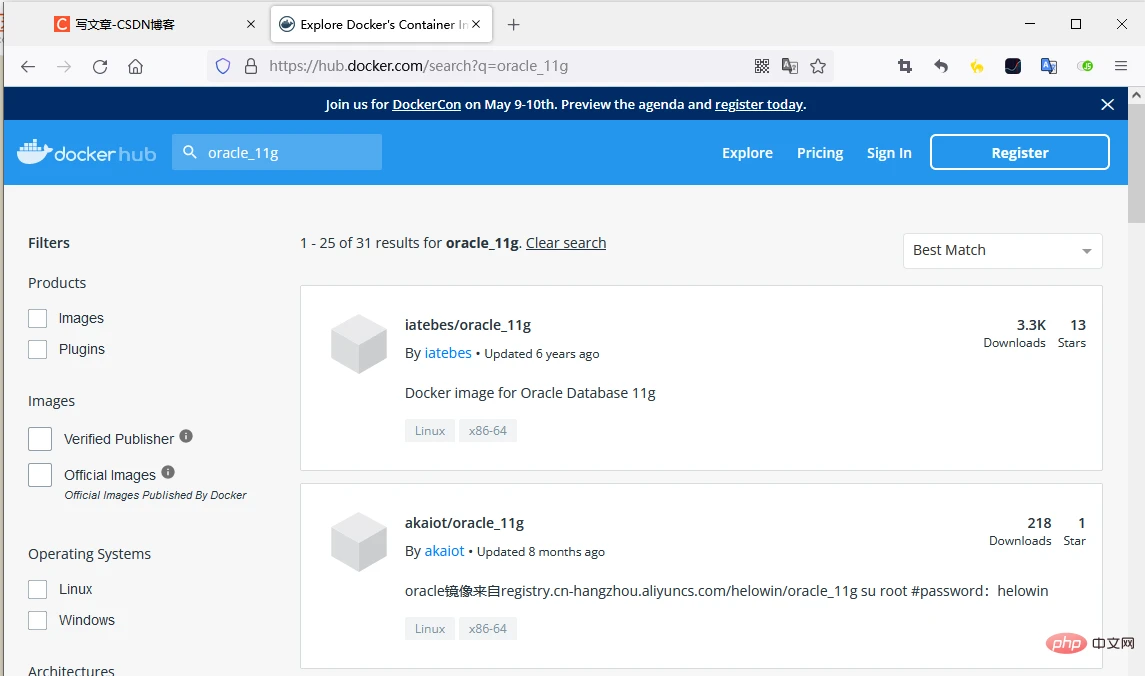The image size is (1145, 676).
Task: Open the yellow extension icon
Action: click(x=976, y=66)
